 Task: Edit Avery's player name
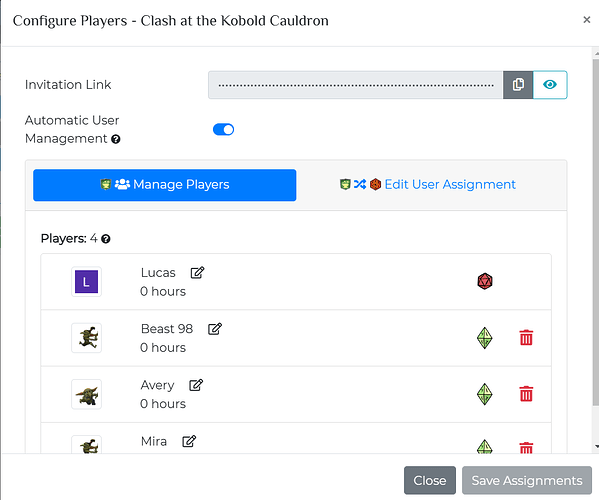[196, 385]
